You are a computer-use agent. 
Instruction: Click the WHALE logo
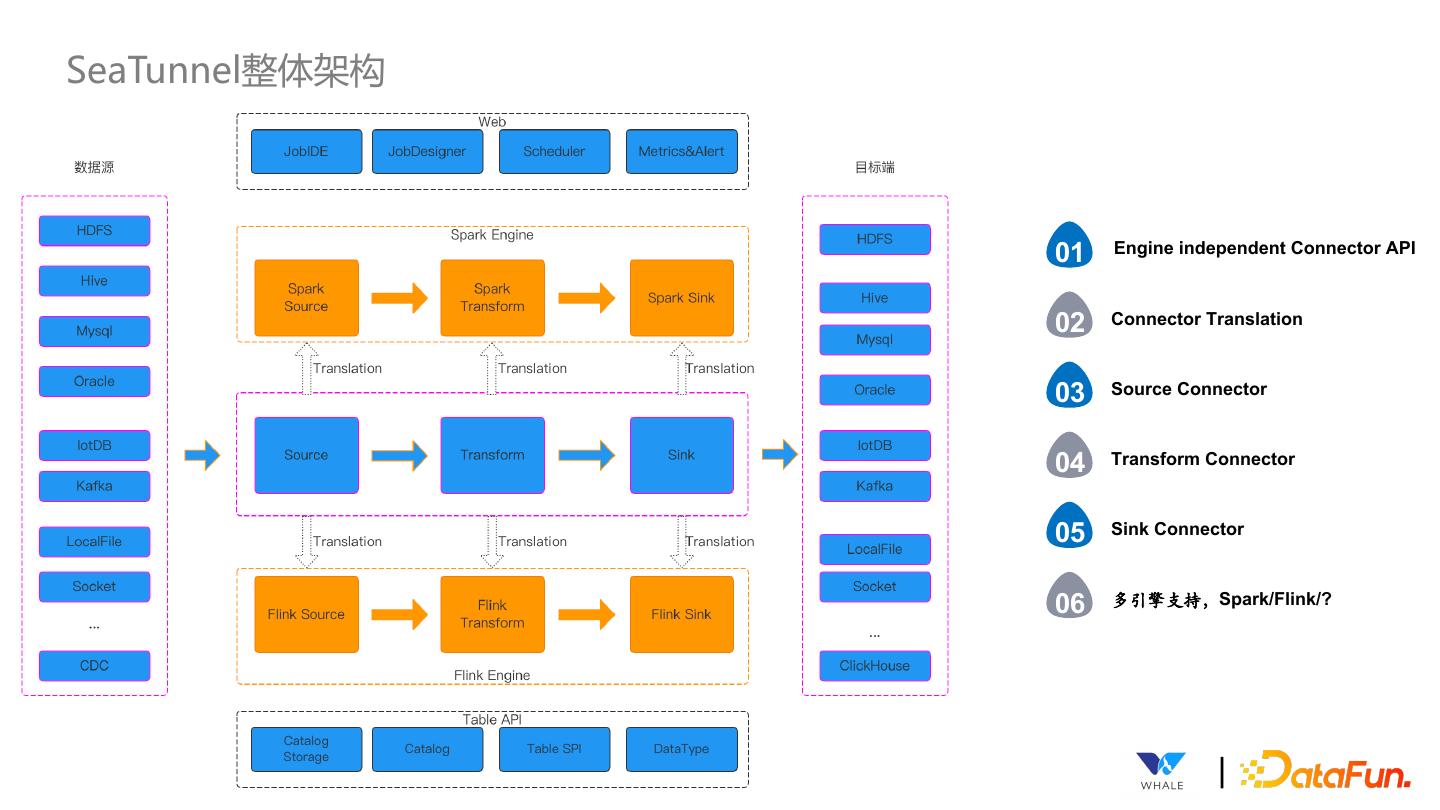tap(1160, 768)
